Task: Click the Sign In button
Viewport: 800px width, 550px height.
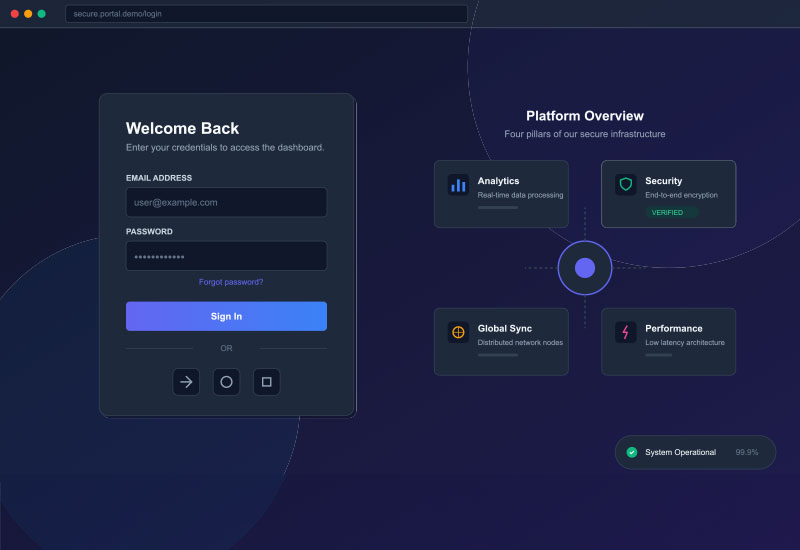Action: click(226, 316)
